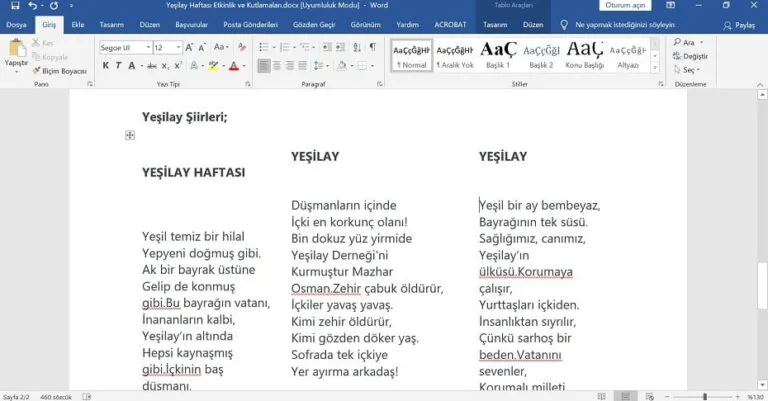This screenshot has width=768, height=401.
Task: Toggle bold with the K button
Action: [x=106, y=66]
